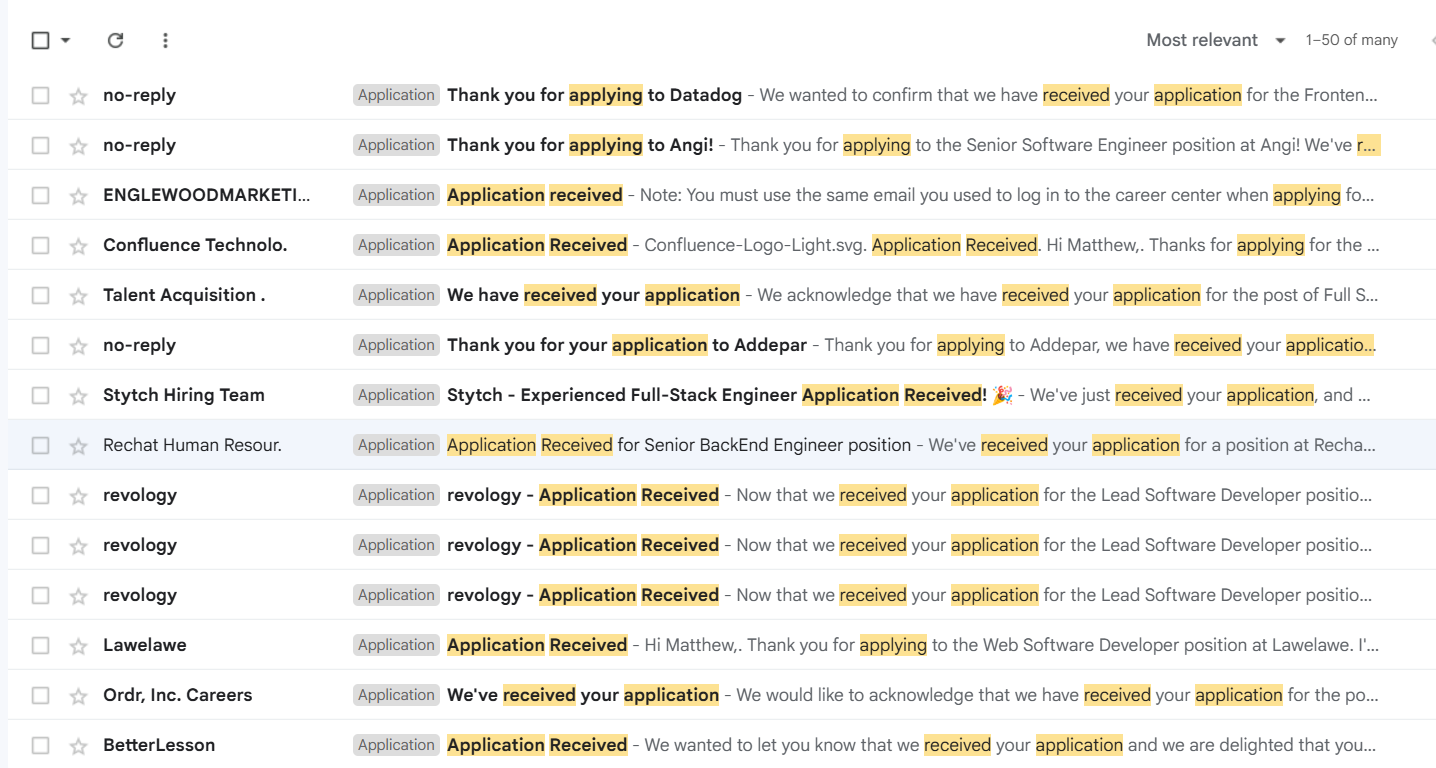Select the checkbox on the Angi email

[40, 144]
